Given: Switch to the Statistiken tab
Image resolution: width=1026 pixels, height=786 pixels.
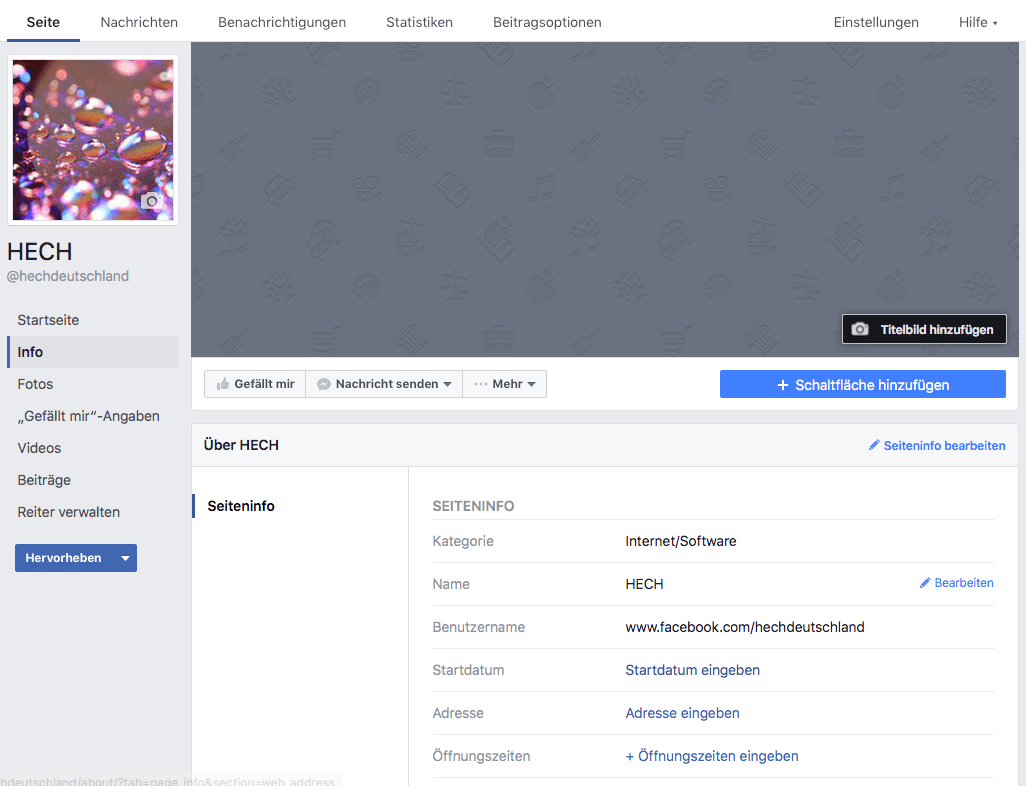Looking at the screenshot, I should point(419,21).
